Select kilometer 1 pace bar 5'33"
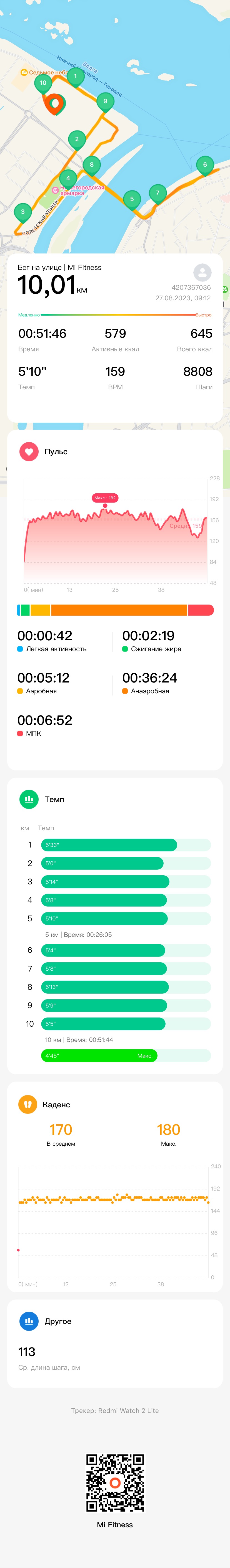 pyautogui.click(x=109, y=845)
